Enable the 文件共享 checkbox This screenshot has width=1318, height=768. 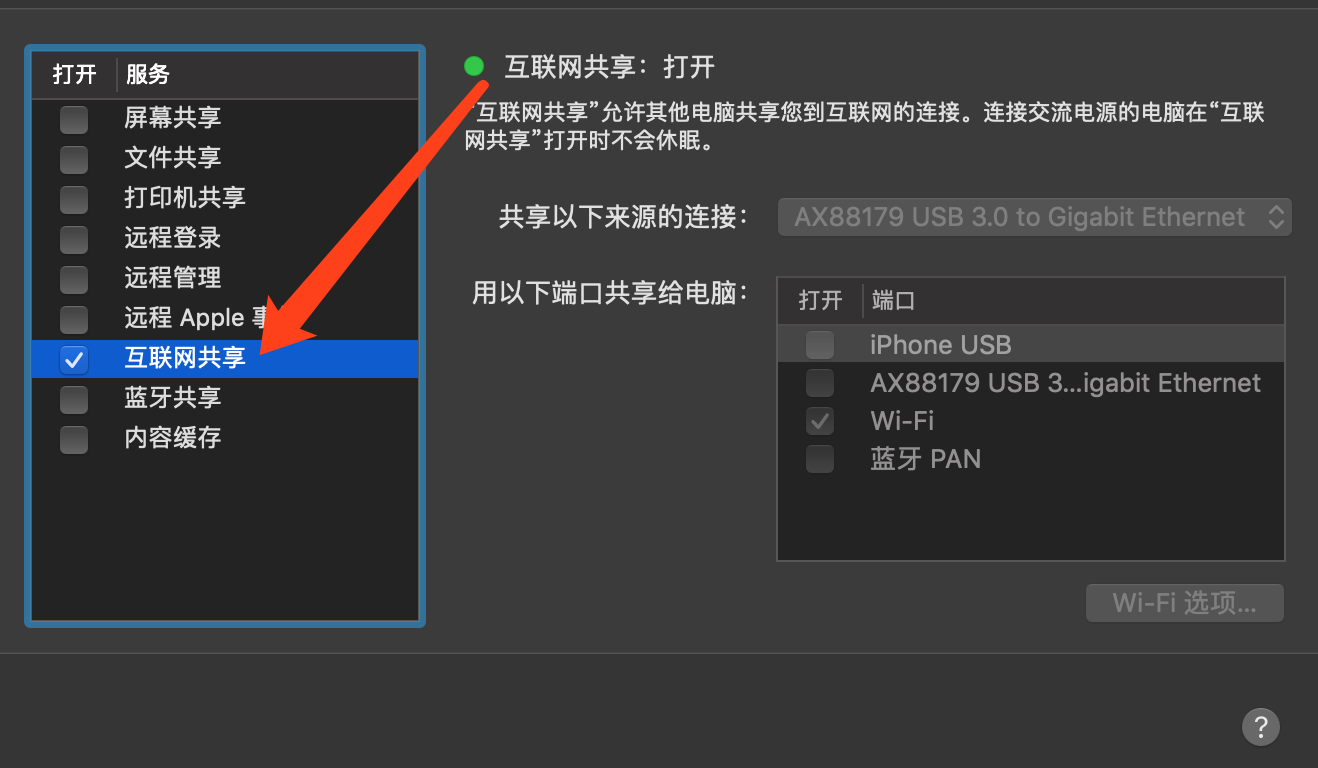click(74, 159)
